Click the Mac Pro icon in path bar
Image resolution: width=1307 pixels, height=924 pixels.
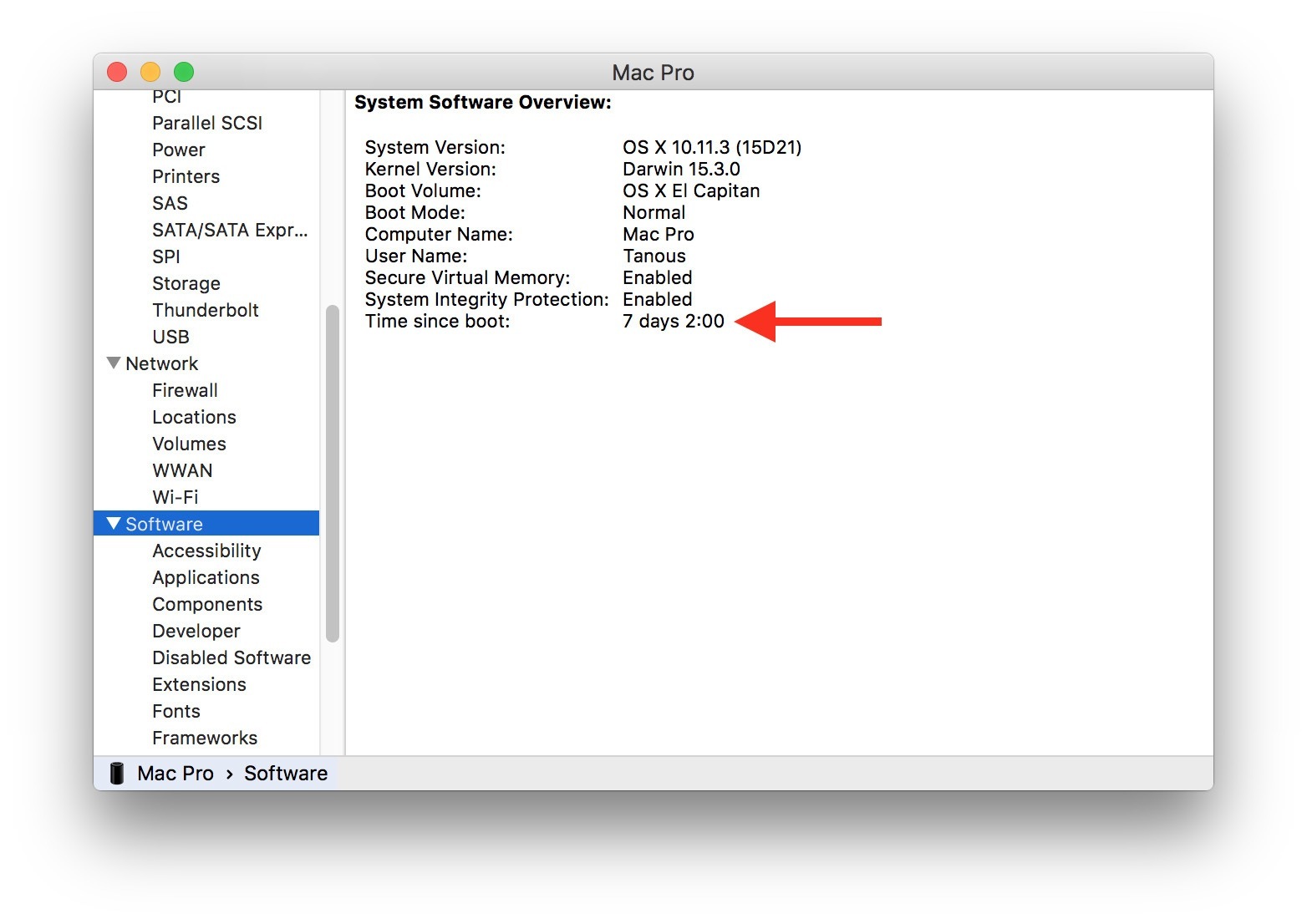point(117,773)
